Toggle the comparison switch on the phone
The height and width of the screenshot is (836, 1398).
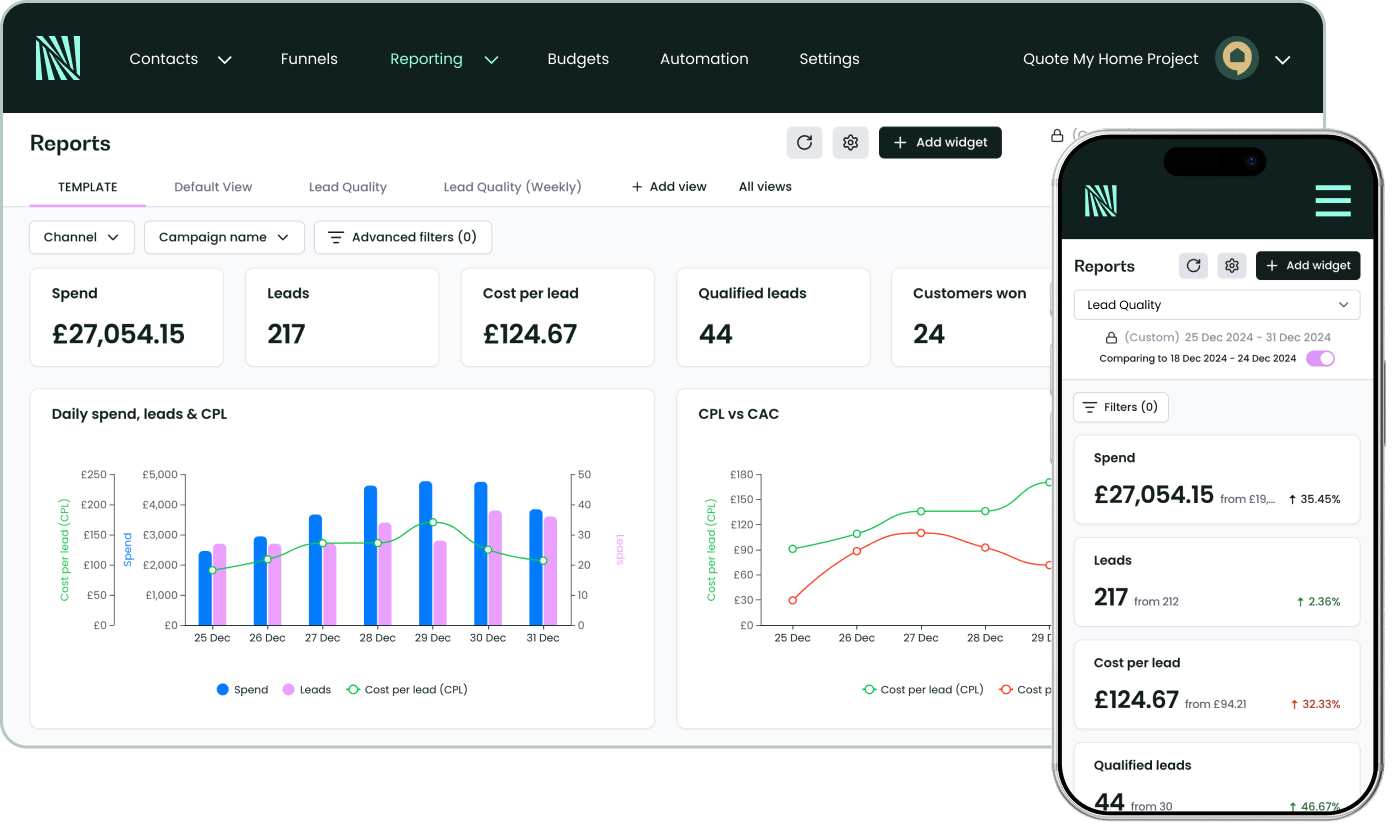(1320, 358)
